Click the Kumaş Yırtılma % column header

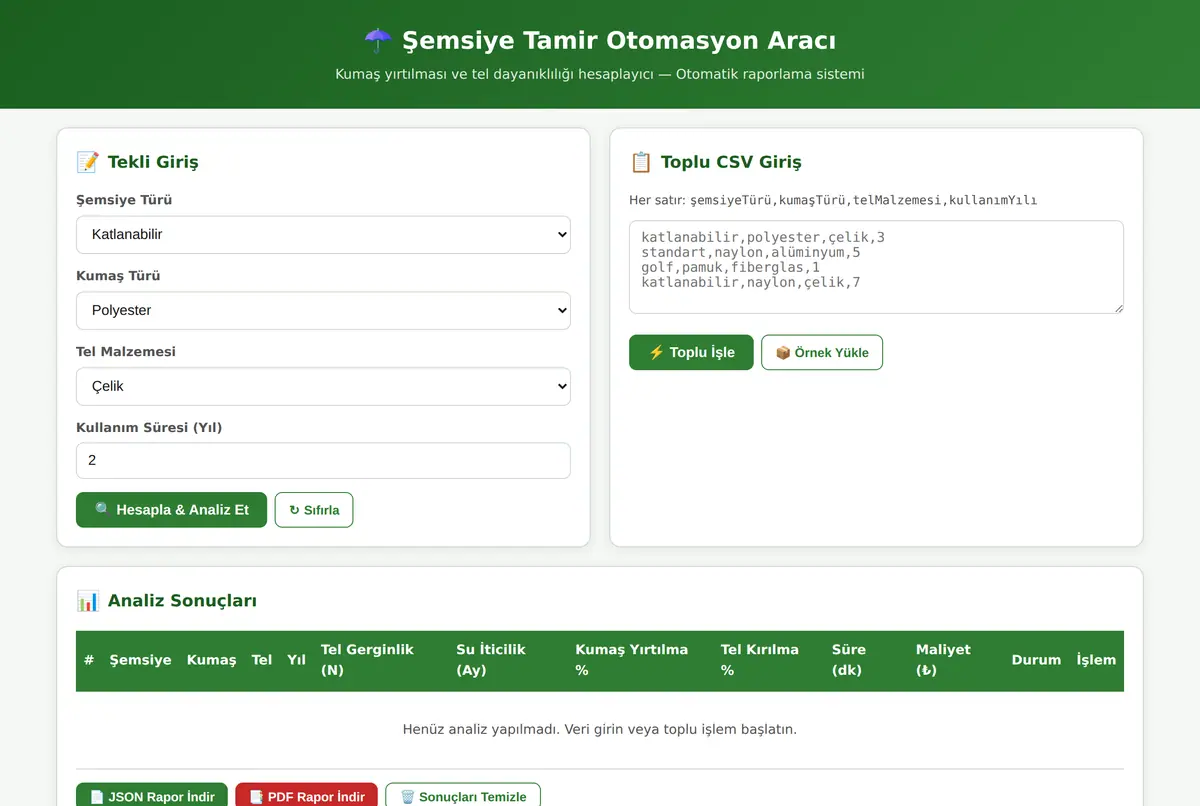(640, 660)
